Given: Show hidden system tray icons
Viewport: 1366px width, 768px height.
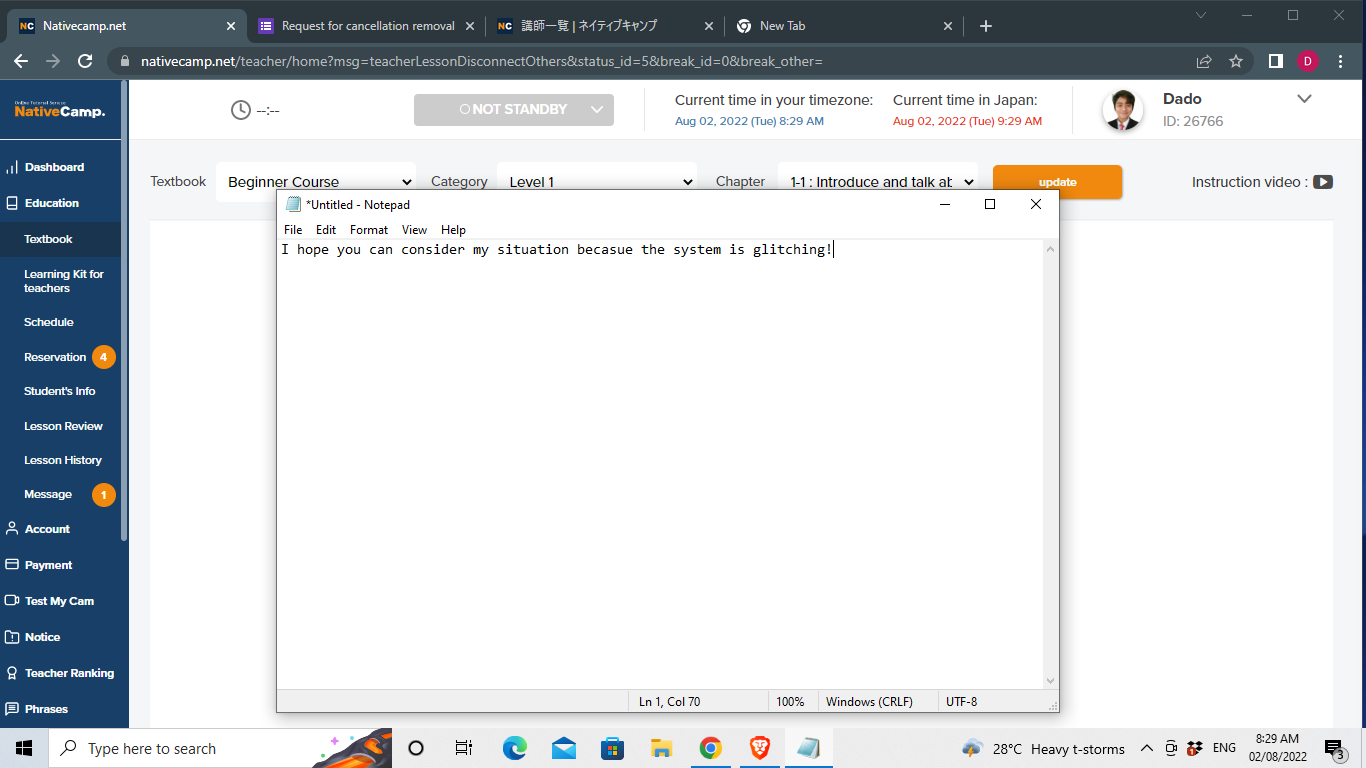Looking at the screenshot, I should click(x=1147, y=748).
